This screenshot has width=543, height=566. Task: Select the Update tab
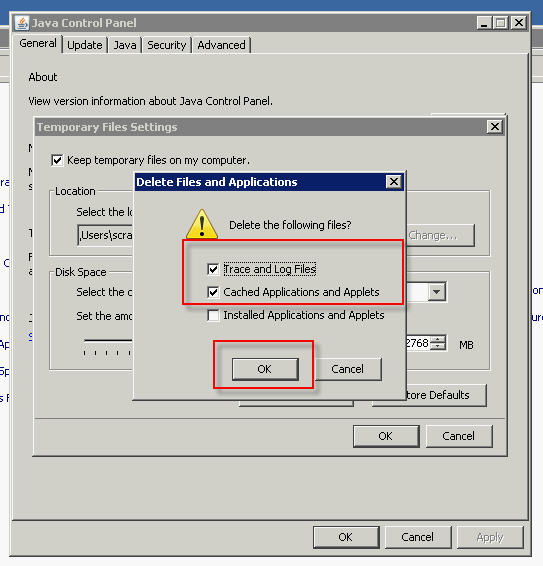coord(85,45)
